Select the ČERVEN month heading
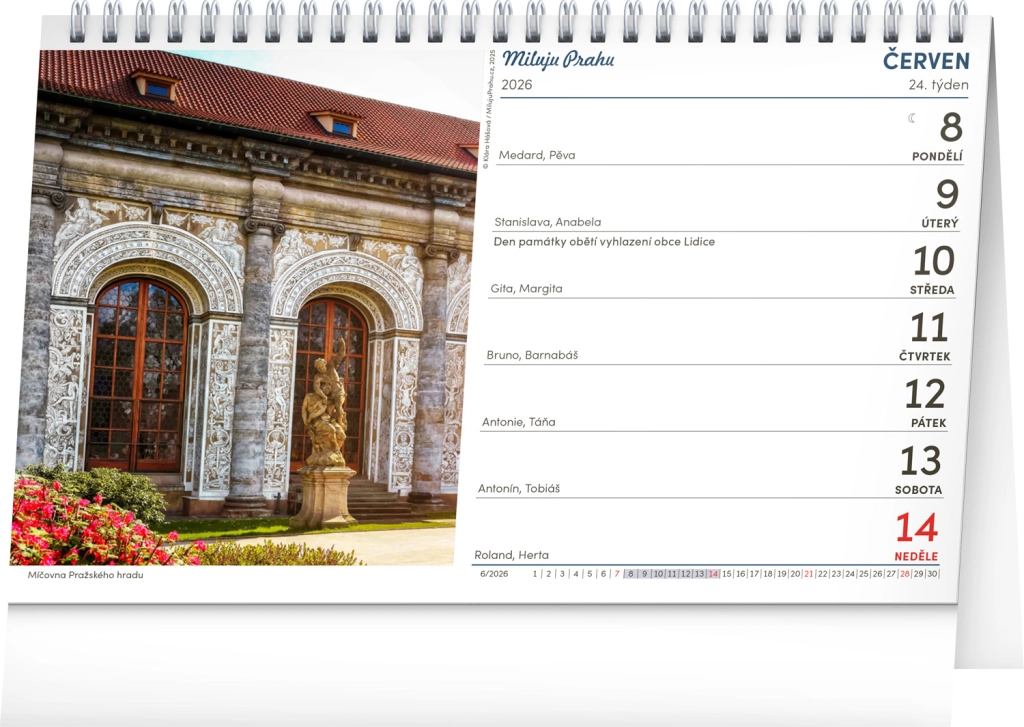 coord(926,60)
